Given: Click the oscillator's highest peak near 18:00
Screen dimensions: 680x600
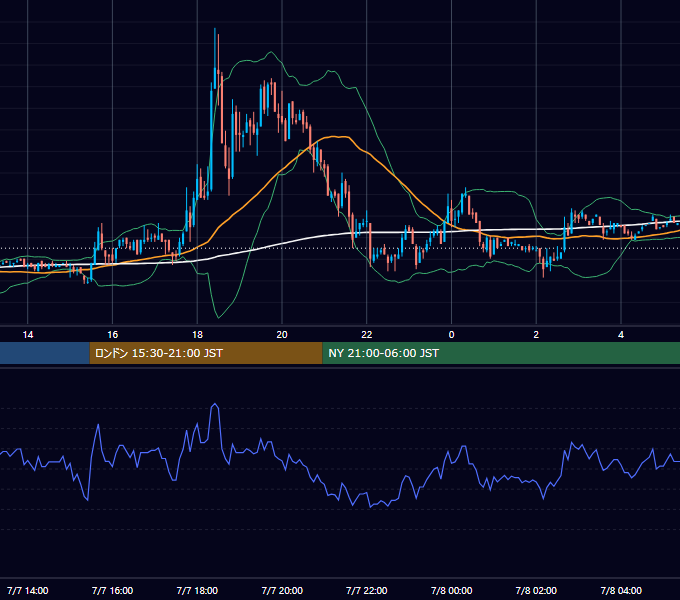Looking at the screenshot, I should click(215, 404).
